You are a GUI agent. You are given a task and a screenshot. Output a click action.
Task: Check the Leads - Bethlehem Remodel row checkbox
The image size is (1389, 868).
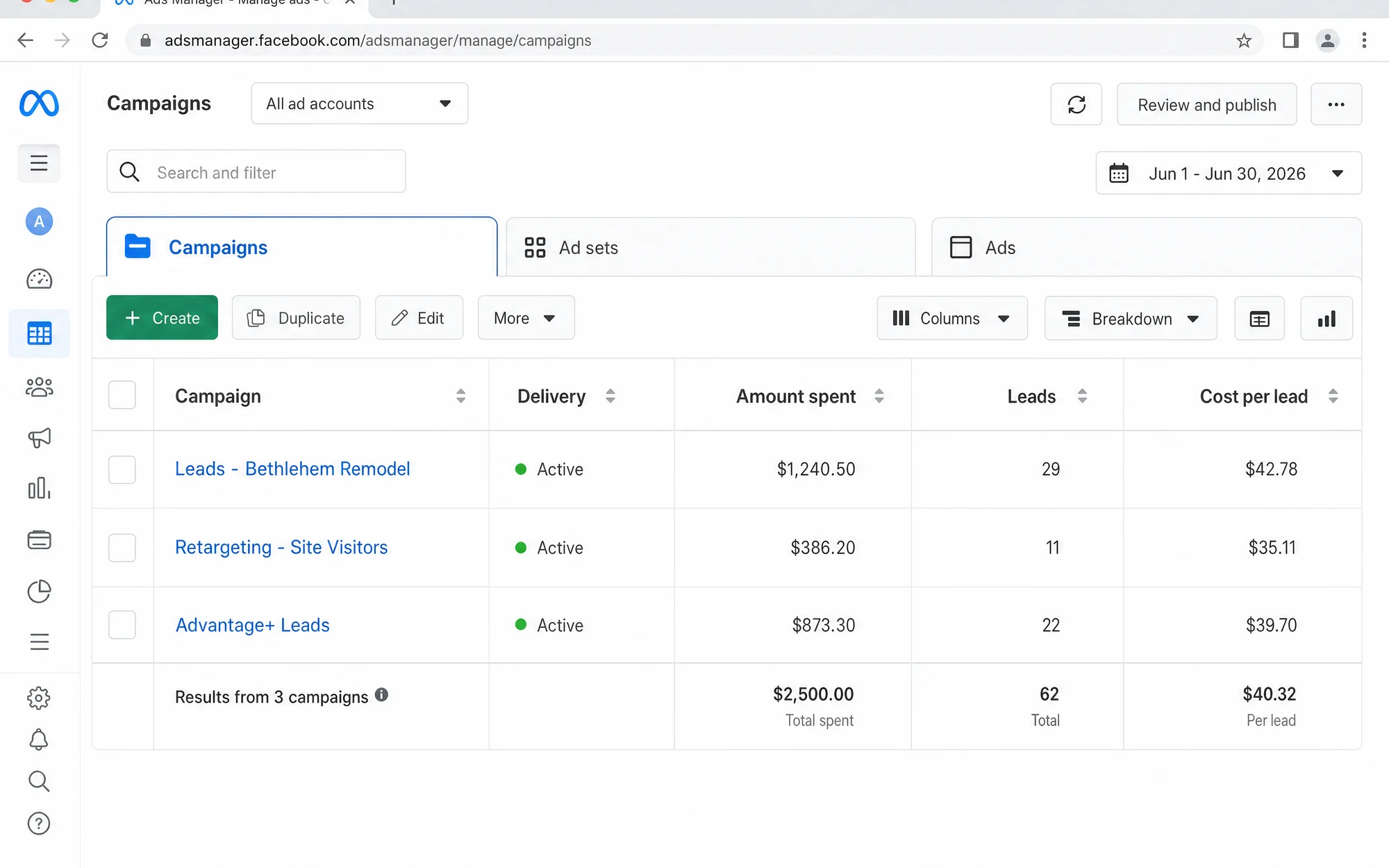point(122,469)
